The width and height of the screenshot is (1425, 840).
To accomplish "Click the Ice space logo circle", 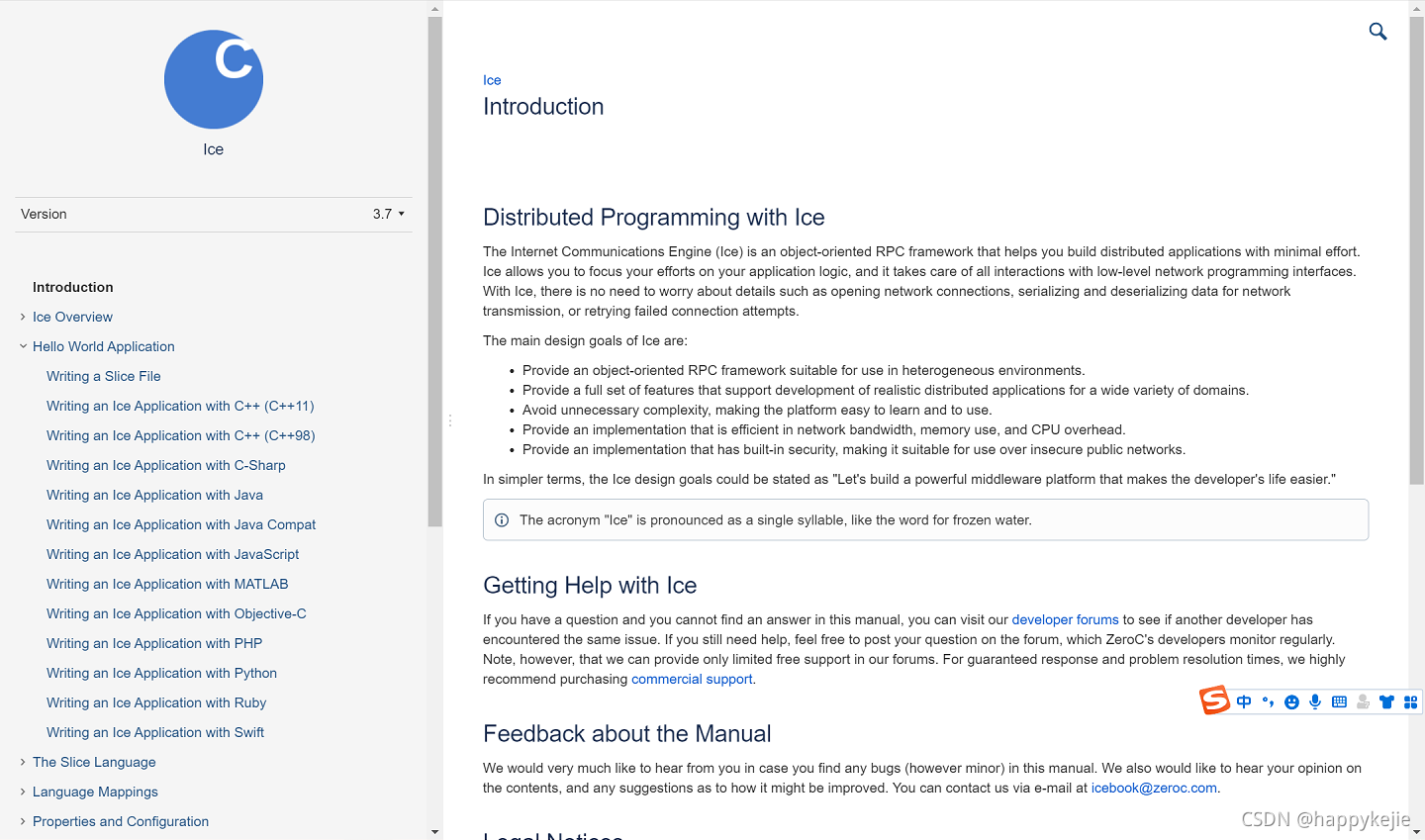I will (214, 79).
